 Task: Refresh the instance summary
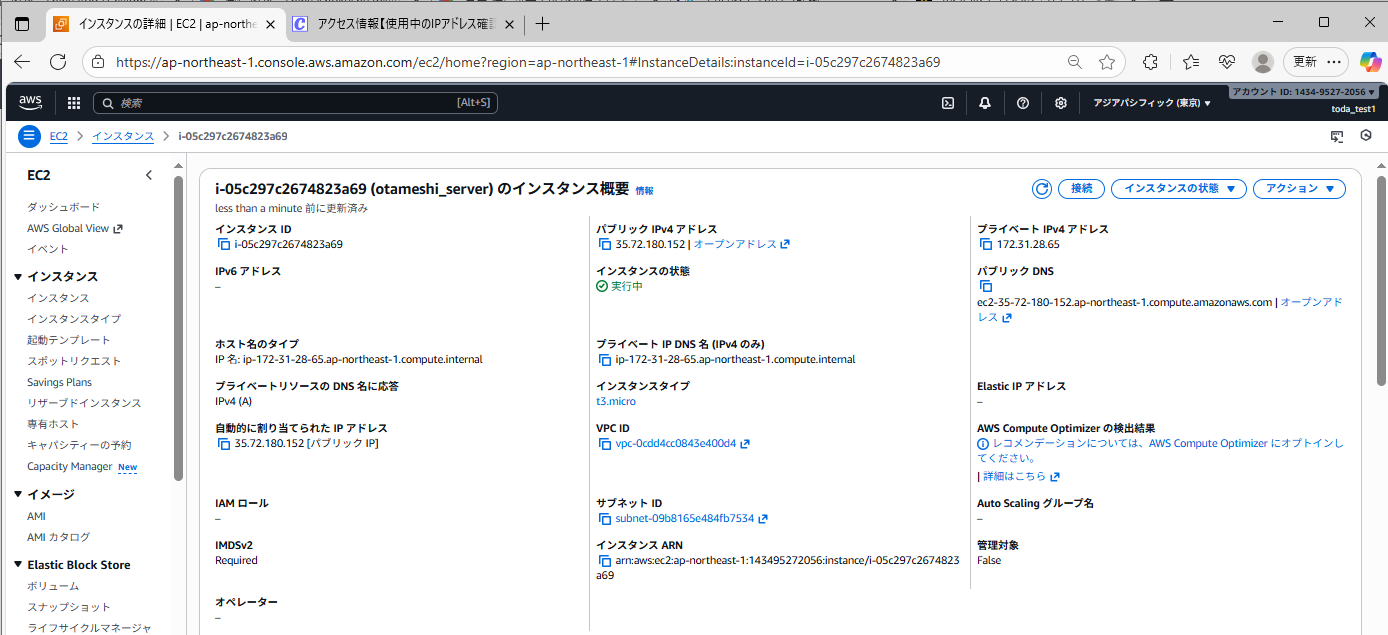pos(1041,188)
